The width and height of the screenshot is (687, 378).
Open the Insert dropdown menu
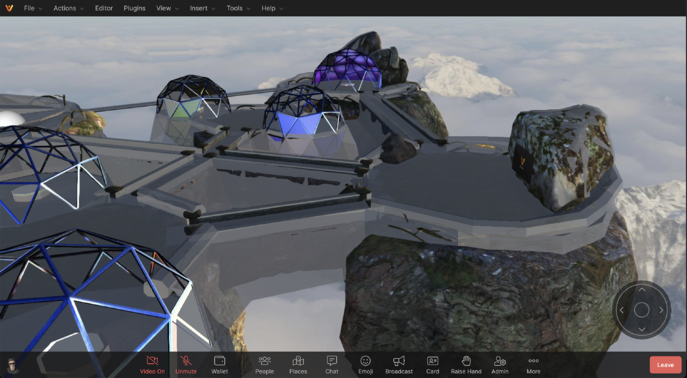(202, 8)
